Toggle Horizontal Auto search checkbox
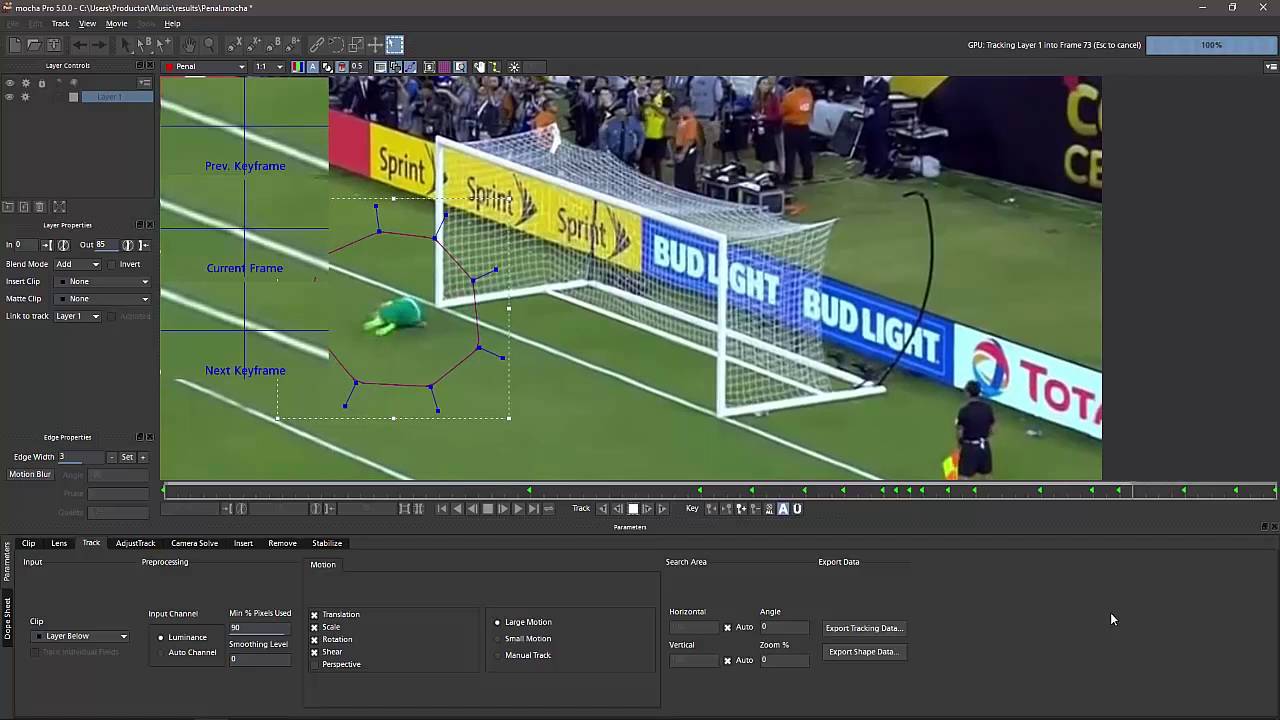This screenshot has height=720, width=1280. 727,628
